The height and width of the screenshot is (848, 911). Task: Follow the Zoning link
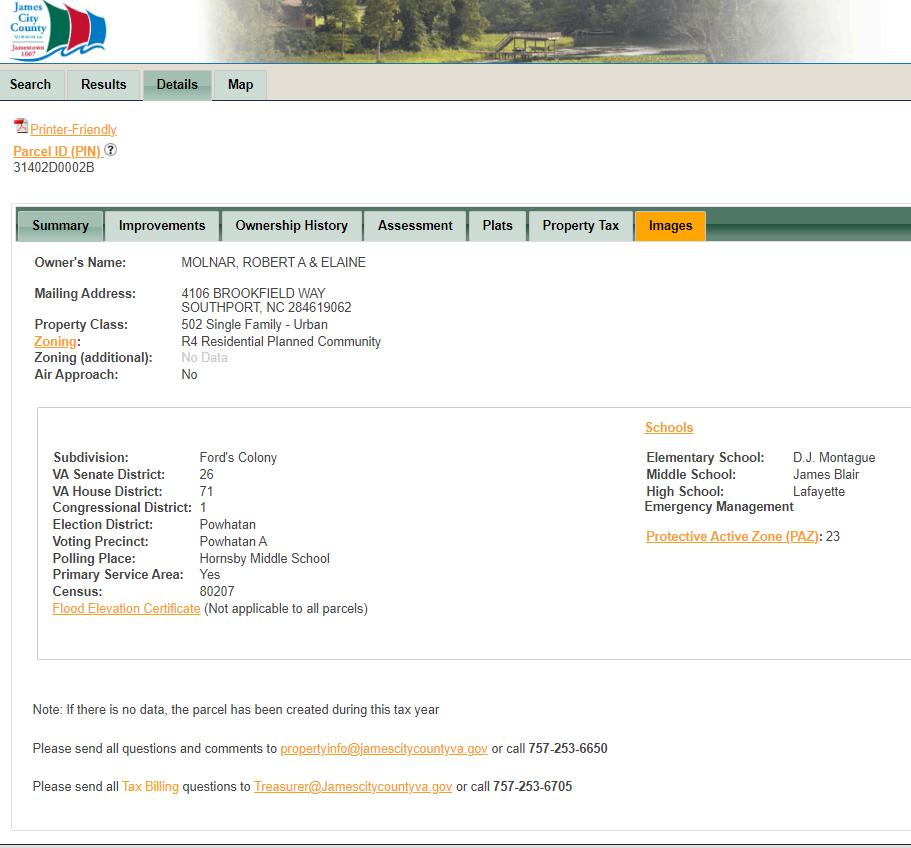click(55, 342)
